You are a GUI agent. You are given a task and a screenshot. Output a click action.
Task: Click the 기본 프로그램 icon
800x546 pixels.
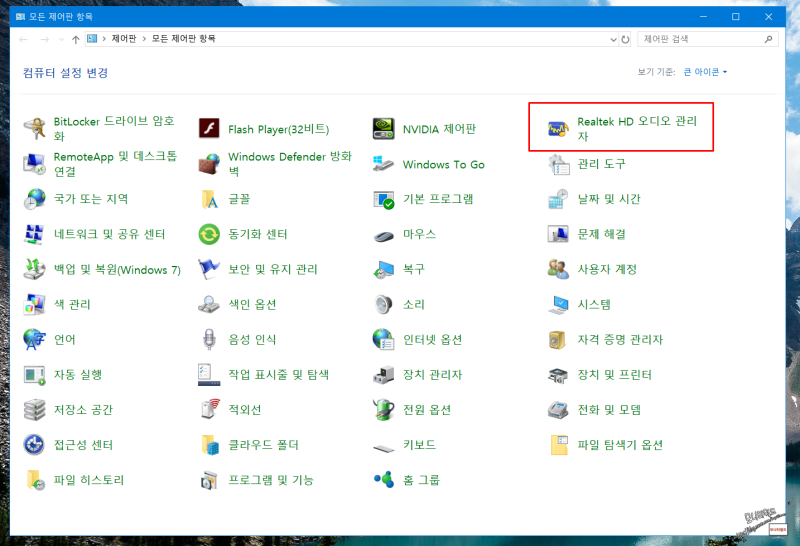click(384, 199)
